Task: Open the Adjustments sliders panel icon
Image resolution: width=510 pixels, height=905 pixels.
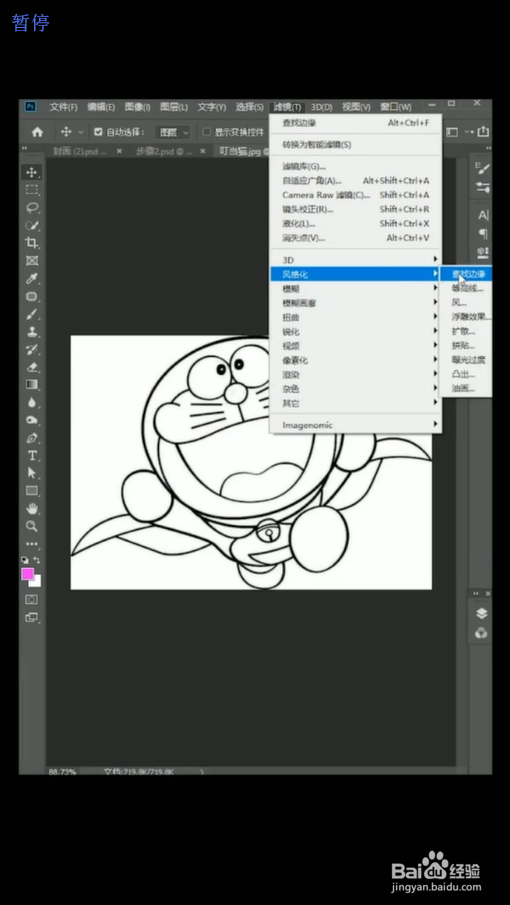Action: 482,188
